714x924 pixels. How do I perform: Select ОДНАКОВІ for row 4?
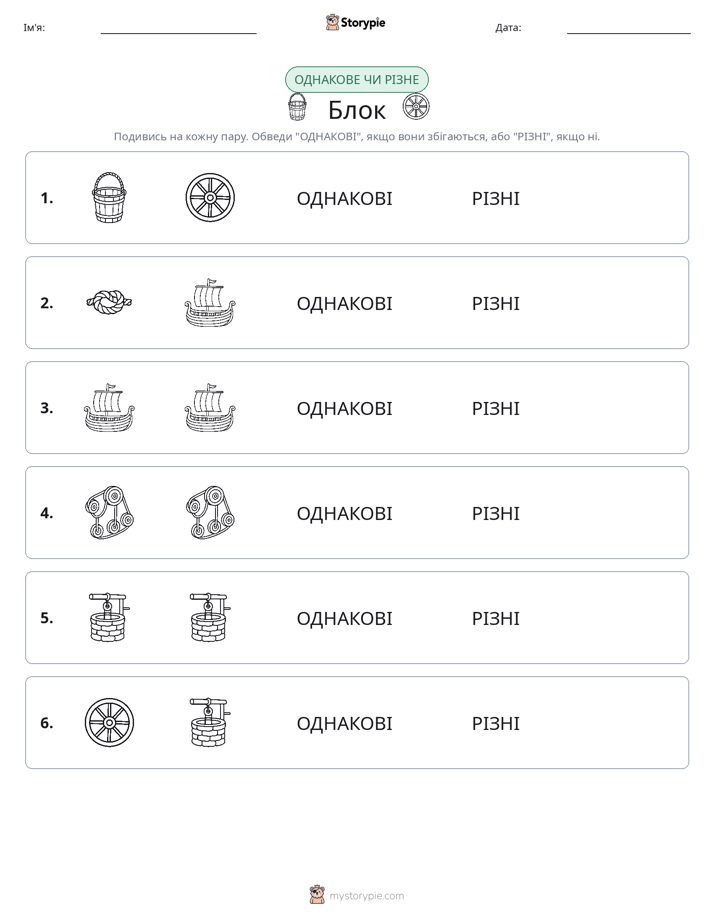(344, 513)
